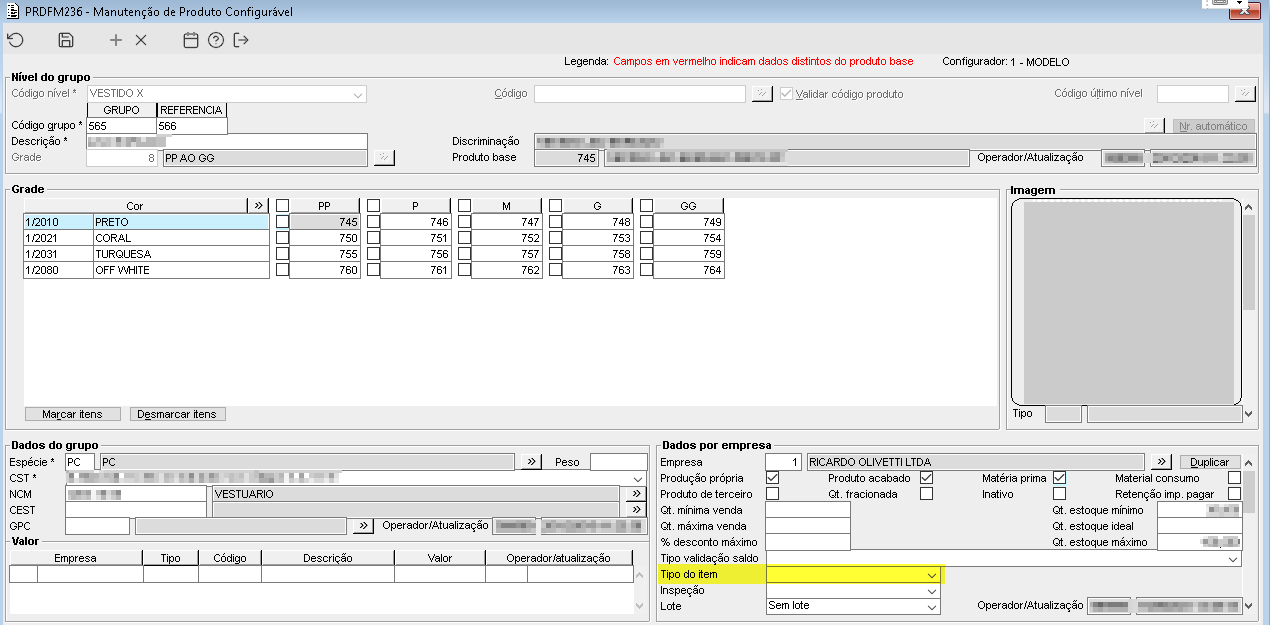Click scroll-down arrow in Dados por empresa
Viewport: 1270px width, 625px height.
pyautogui.click(x=1249, y=605)
